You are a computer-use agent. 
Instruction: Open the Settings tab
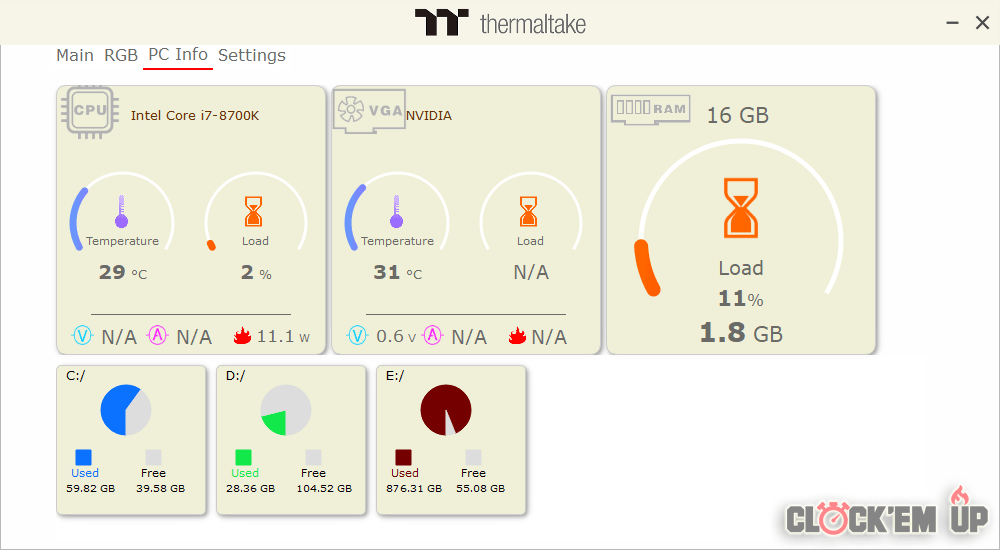(x=252, y=55)
